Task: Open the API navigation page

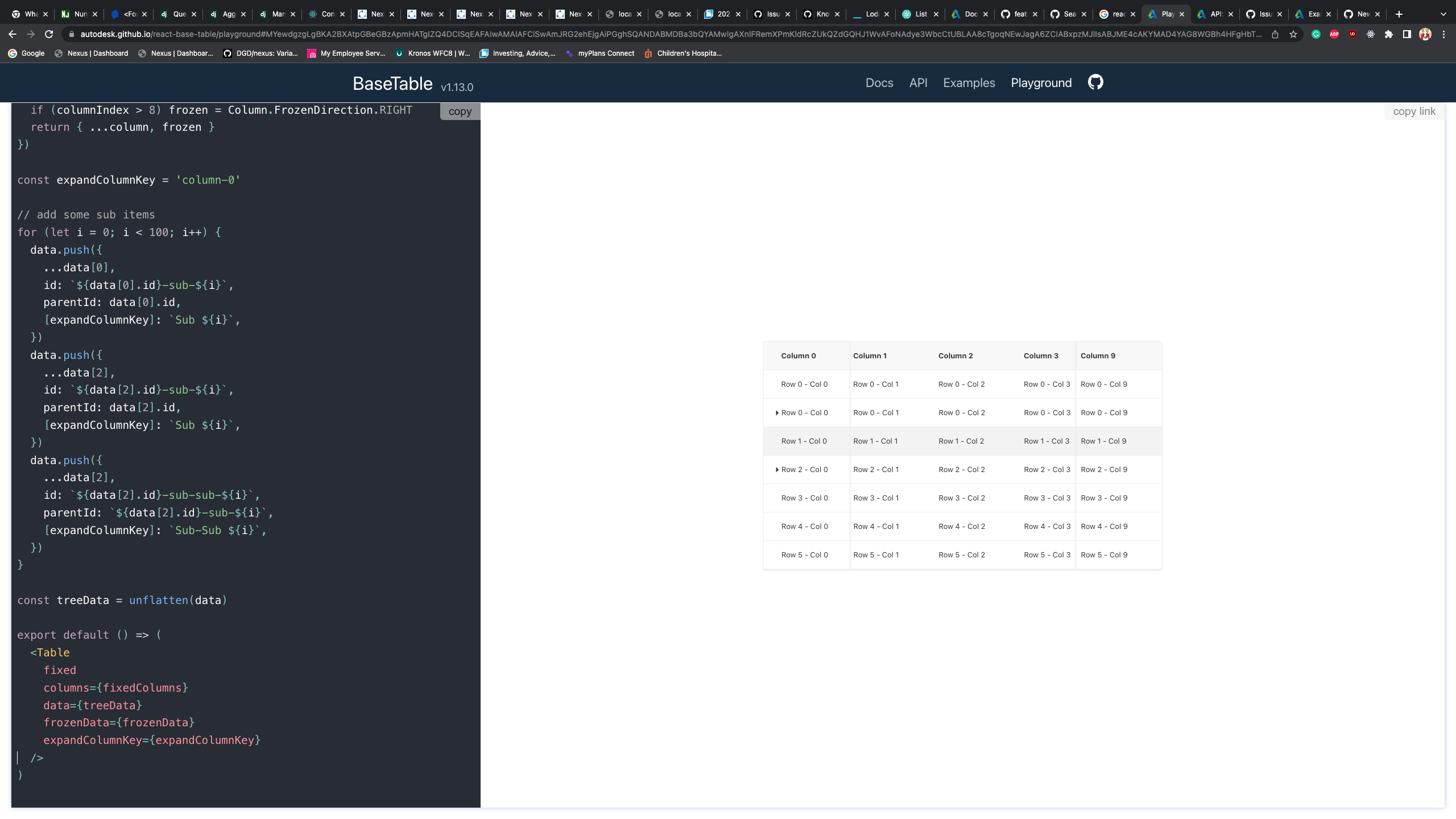Action: point(918,83)
